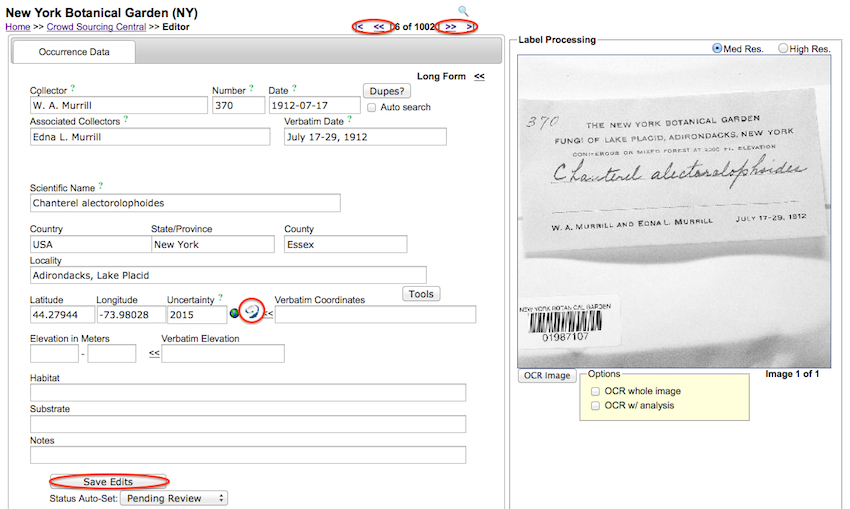Jump to last record arrow

tap(471, 27)
